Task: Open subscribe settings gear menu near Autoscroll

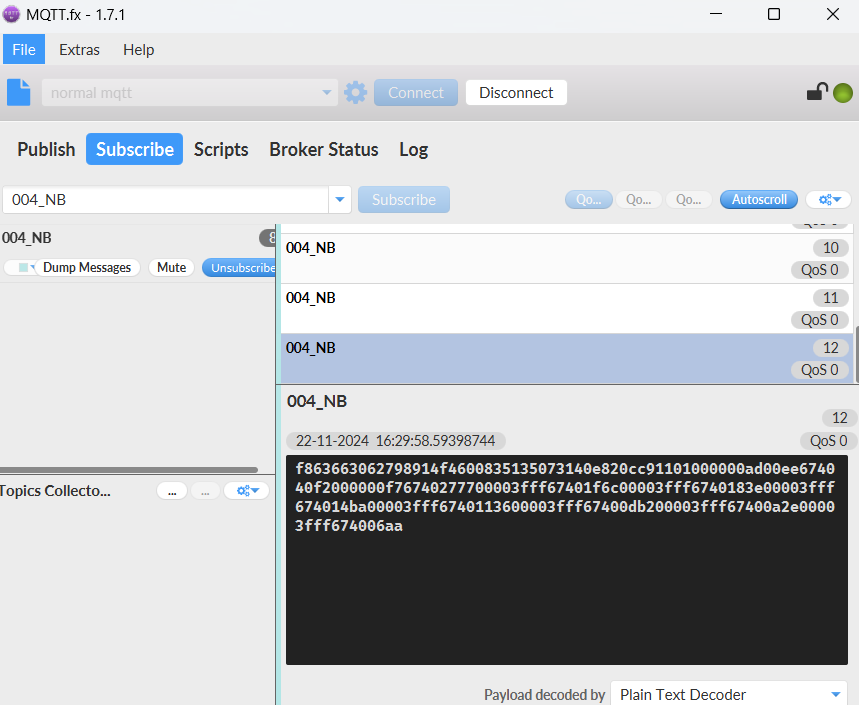Action: (x=828, y=200)
